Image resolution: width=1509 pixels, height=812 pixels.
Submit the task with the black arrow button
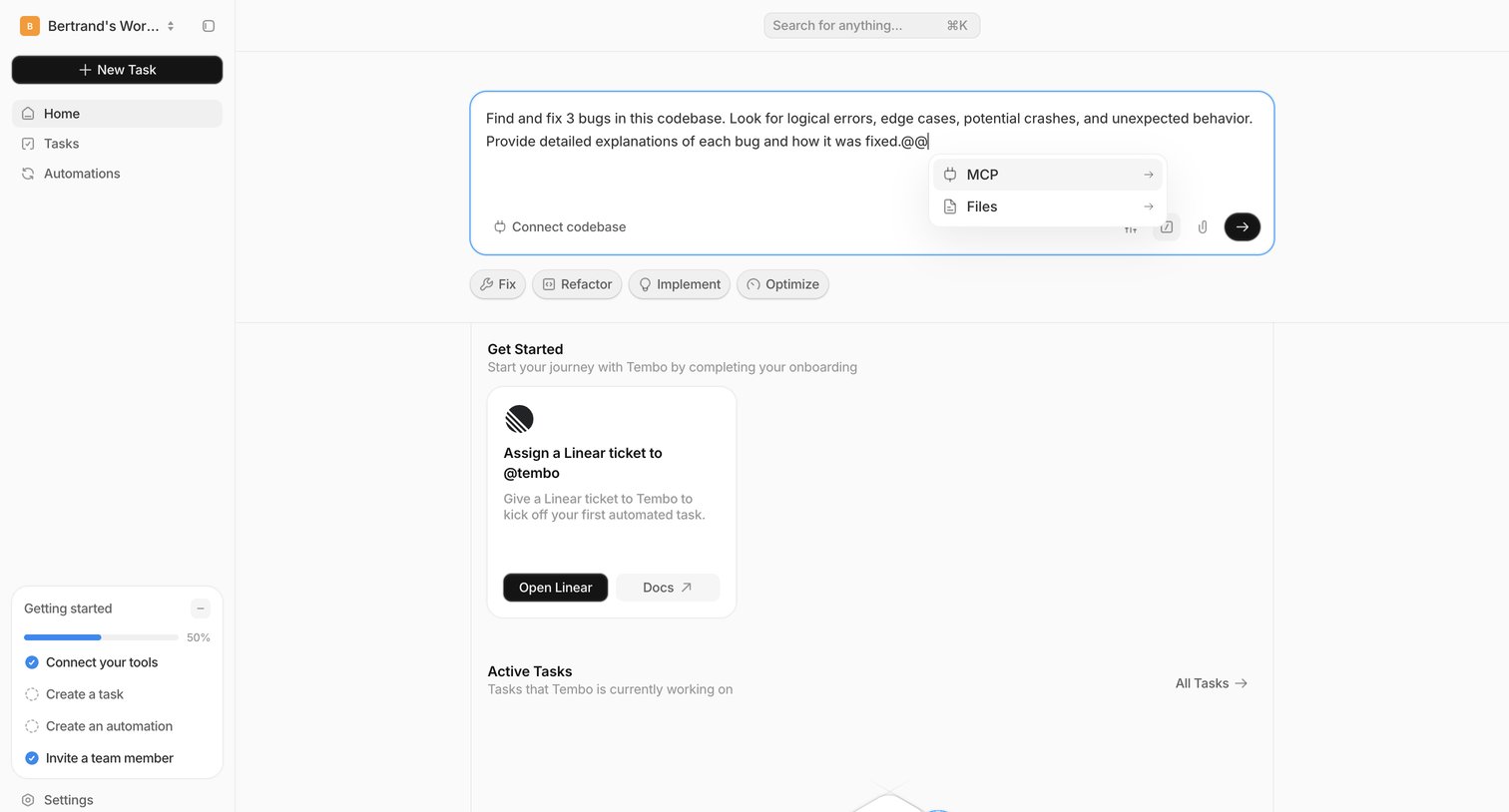pos(1242,227)
